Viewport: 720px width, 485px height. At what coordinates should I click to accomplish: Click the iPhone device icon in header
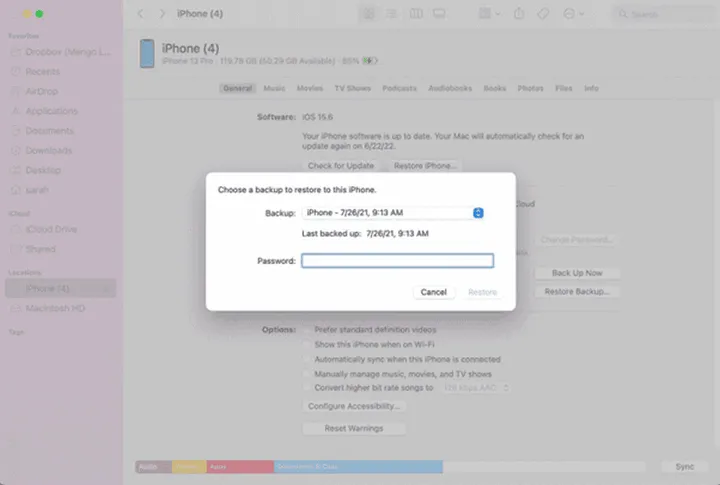tap(147, 54)
